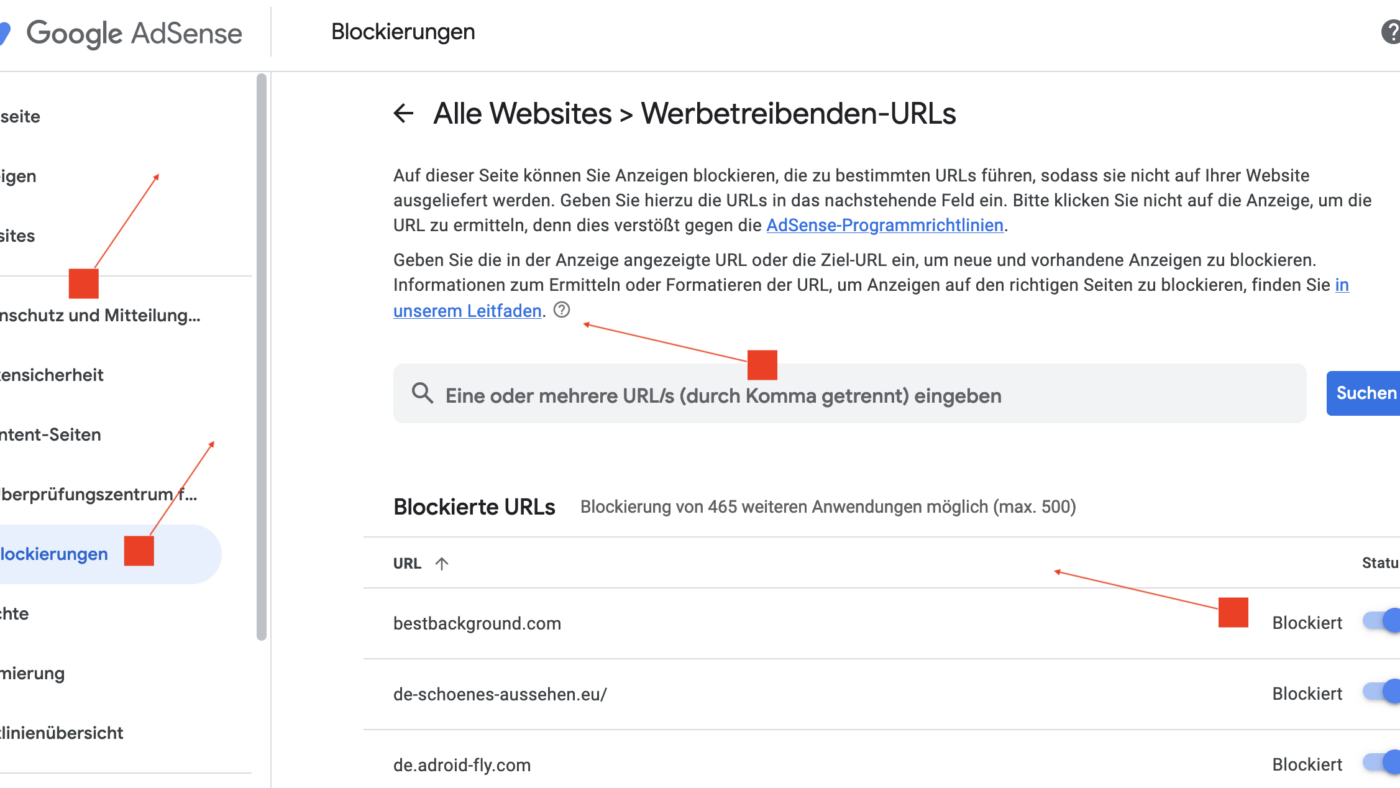Select the de-schoenes-aussehen.eu/ URL entry
The image size is (1400, 788).
click(x=500, y=693)
